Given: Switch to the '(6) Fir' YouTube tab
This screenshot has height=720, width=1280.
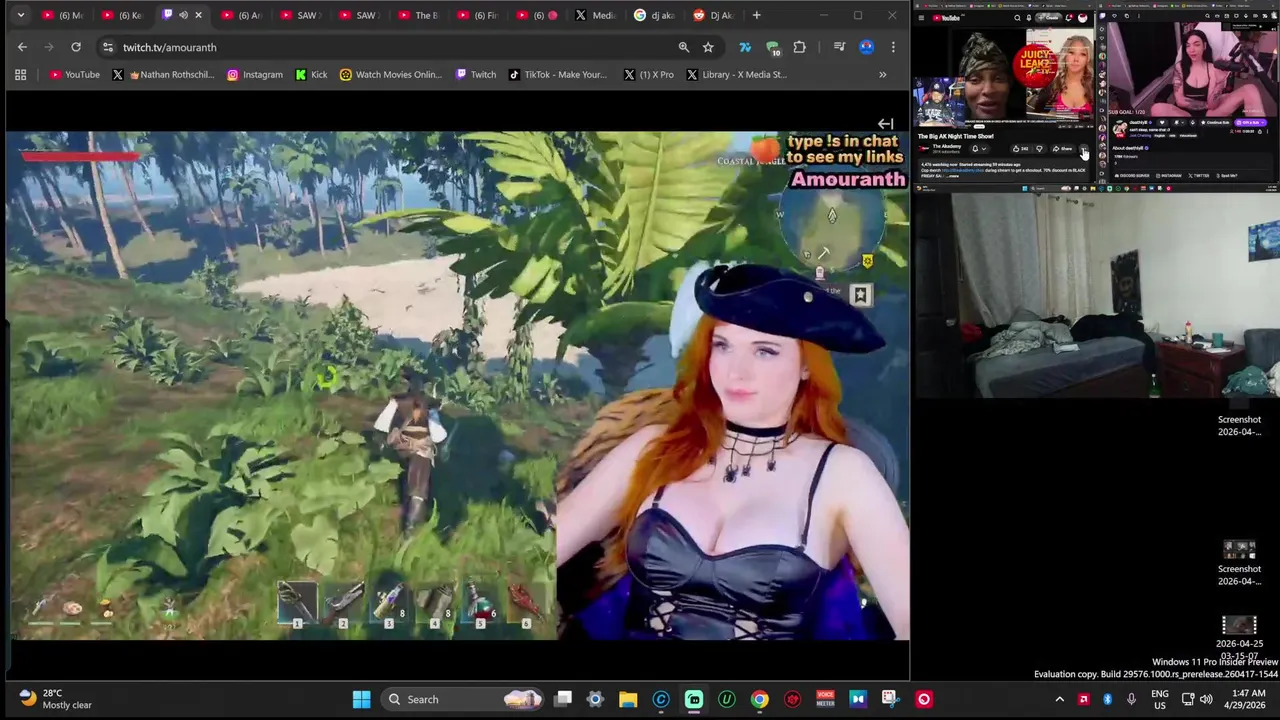Looking at the screenshot, I should click(477, 15).
